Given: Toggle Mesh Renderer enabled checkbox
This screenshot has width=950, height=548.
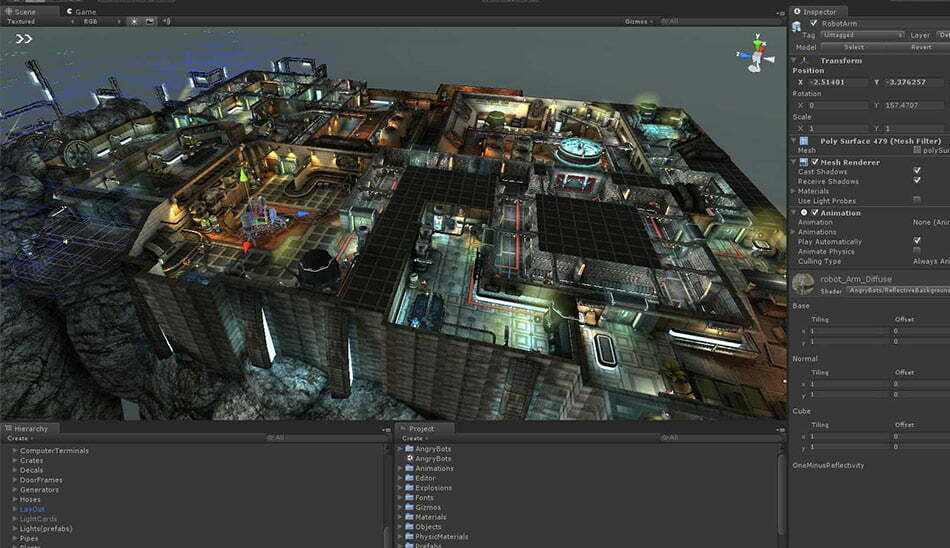Looking at the screenshot, I should click(x=815, y=162).
